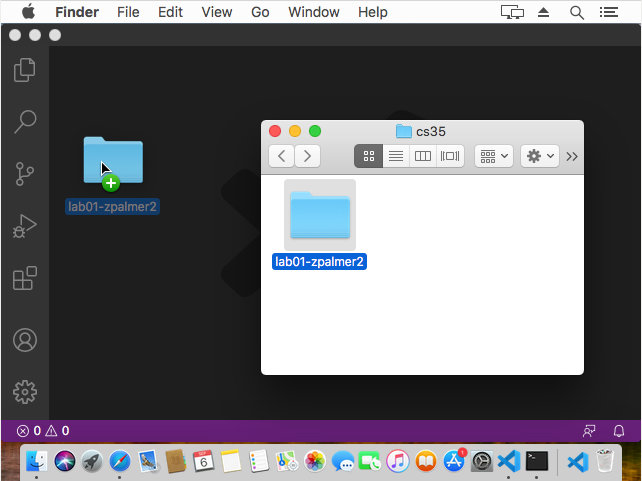The image size is (642, 481).
Task: Open the Run and Debug view
Action: click(25, 227)
